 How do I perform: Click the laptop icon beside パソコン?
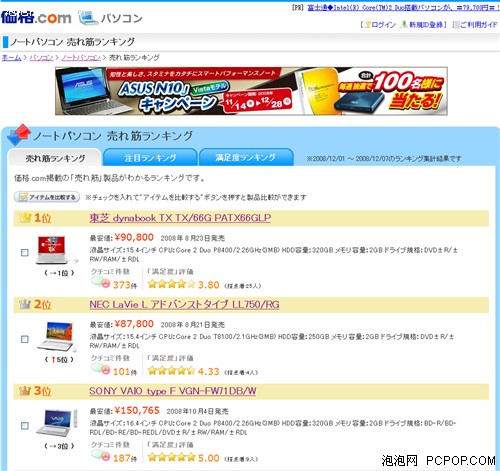click(88, 18)
